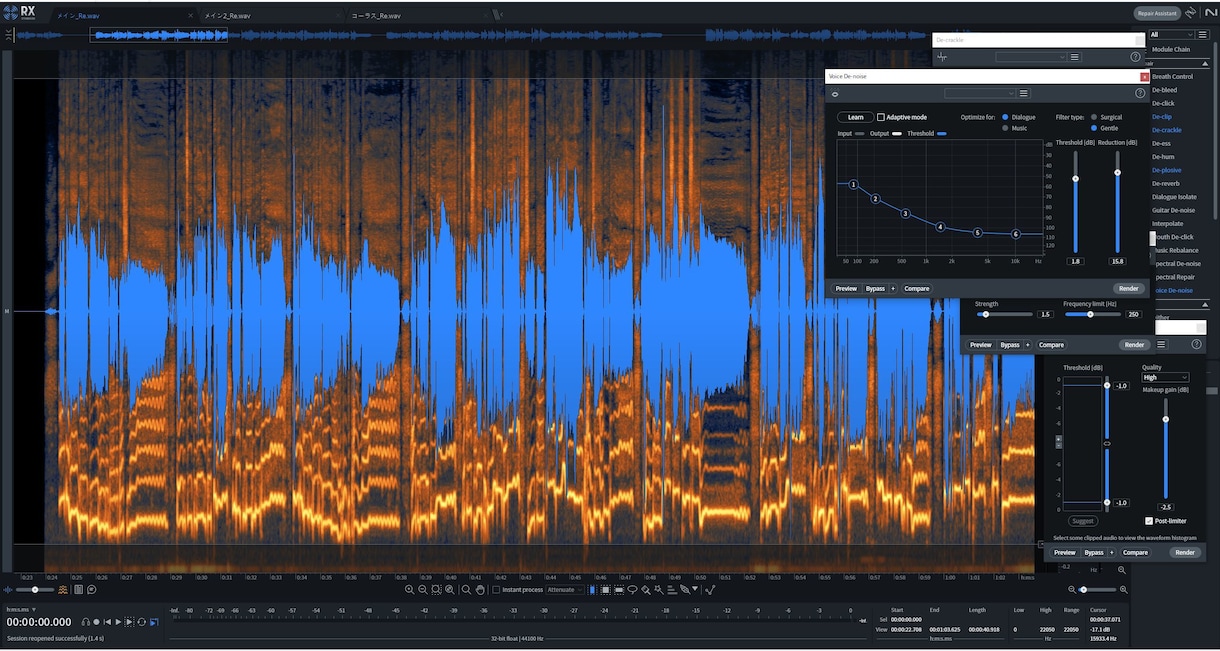Click the module list view menu icon
This screenshot has height=651, width=1220.
tap(1202, 35)
